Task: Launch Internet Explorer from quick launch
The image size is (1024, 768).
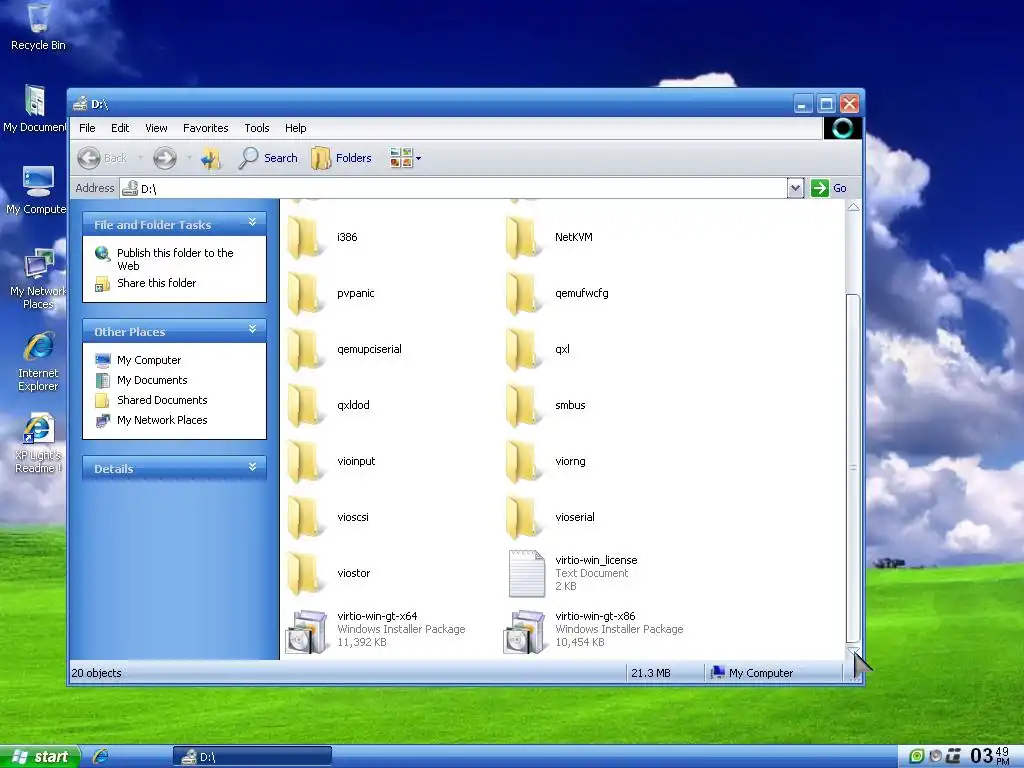Action: pos(101,756)
